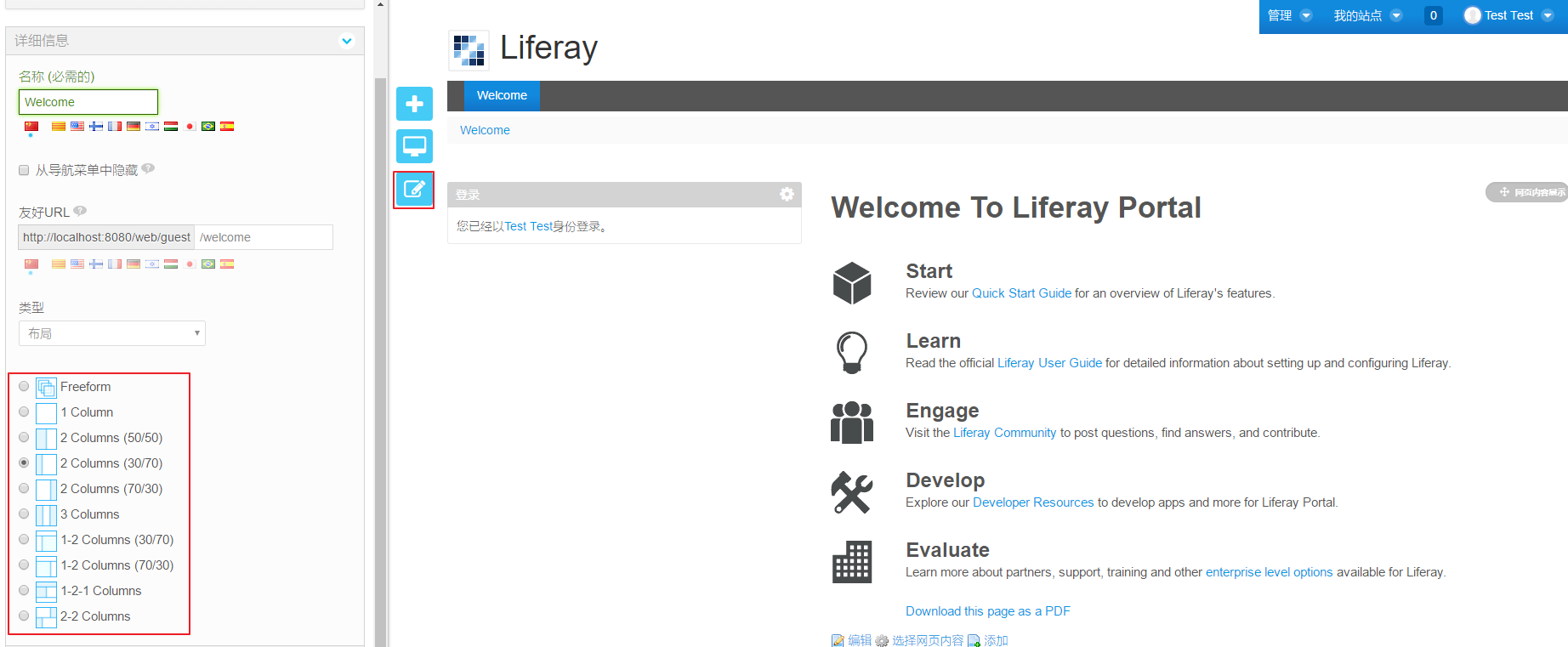The image size is (1568, 647).
Task: Open the Test Test user dropdown arrow
Action: pyautogui.click(x=1548, y=15)
